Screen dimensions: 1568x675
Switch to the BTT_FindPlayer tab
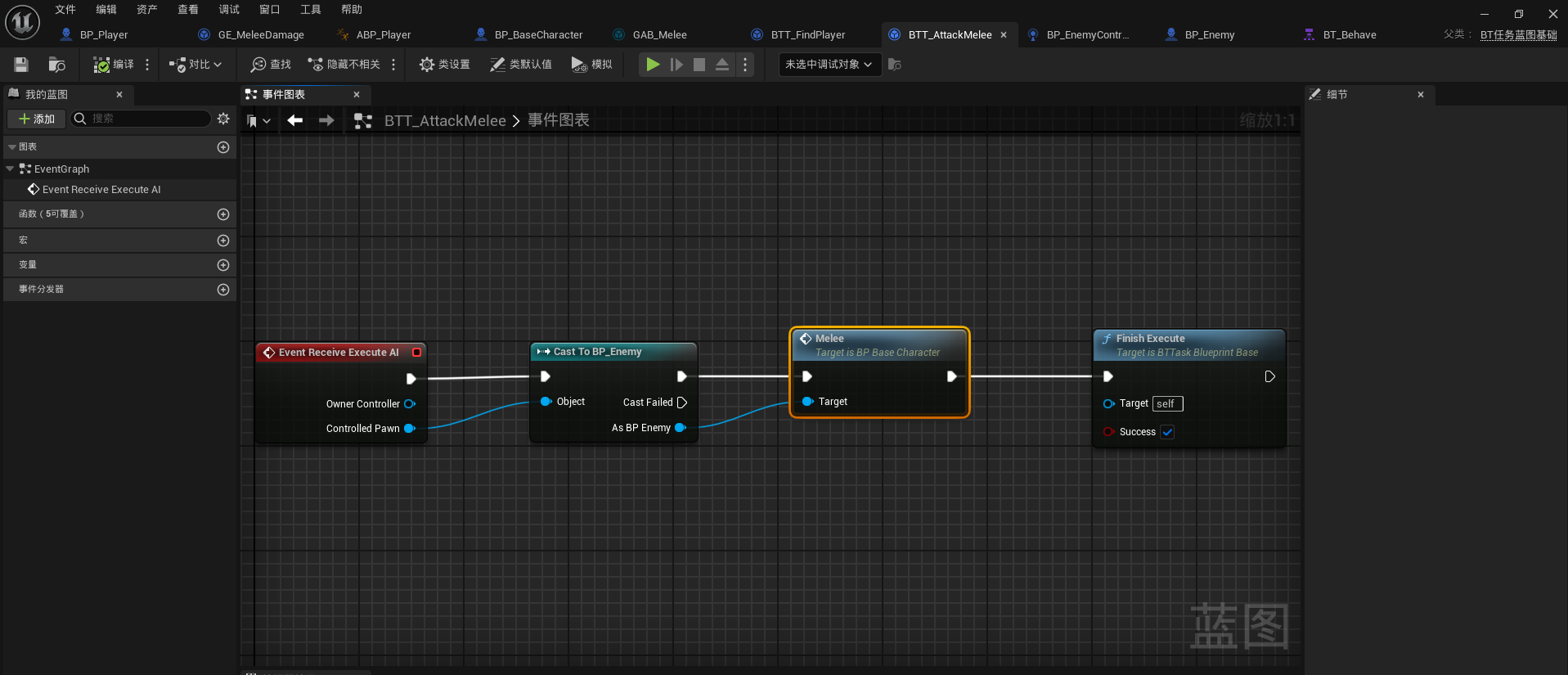[807, 35]
